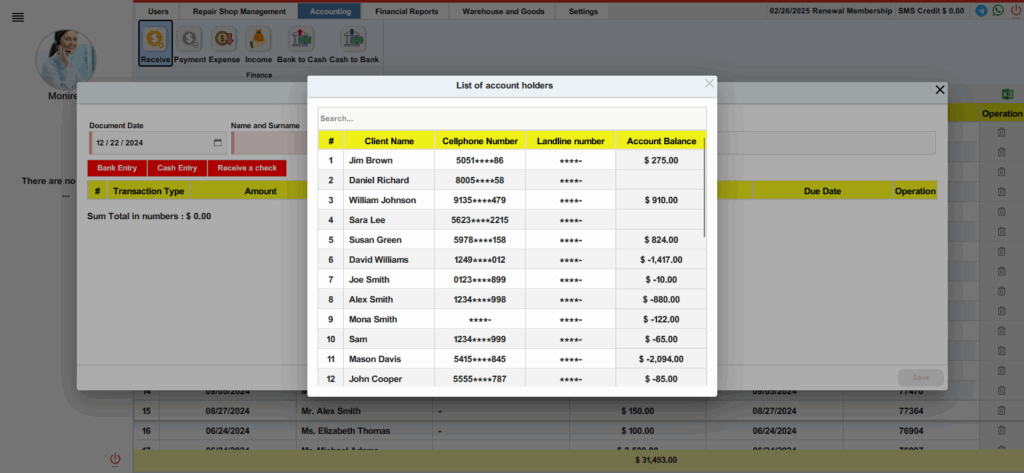
Task: Select client David Williams
Action: (379, 259)
